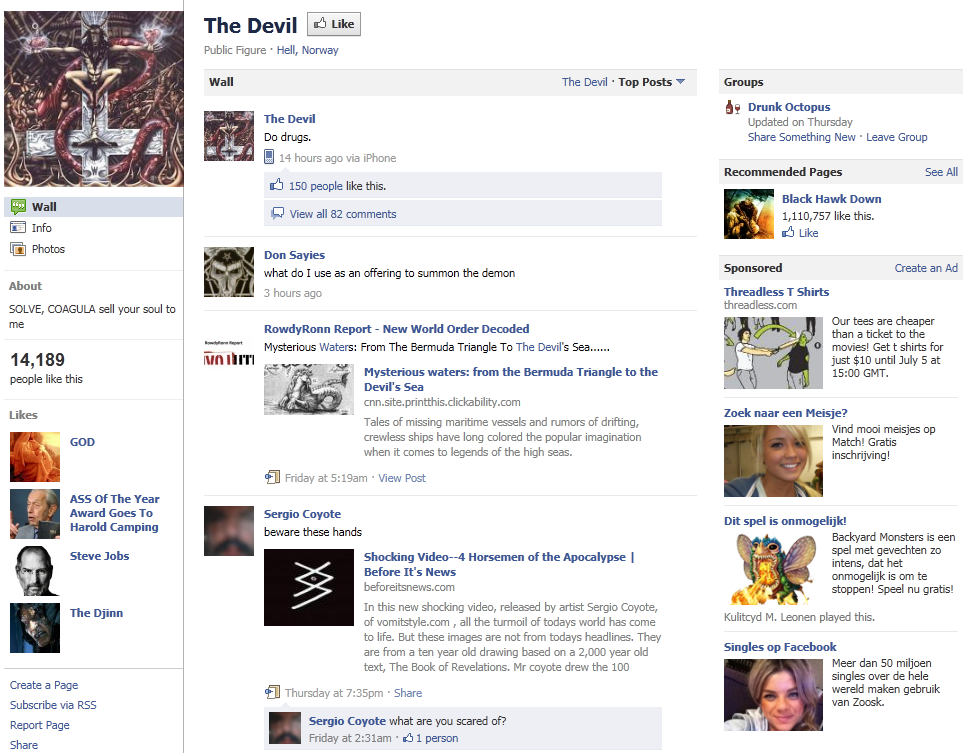Open Steve Jobs liked page
977x753 pixels.
100,556
